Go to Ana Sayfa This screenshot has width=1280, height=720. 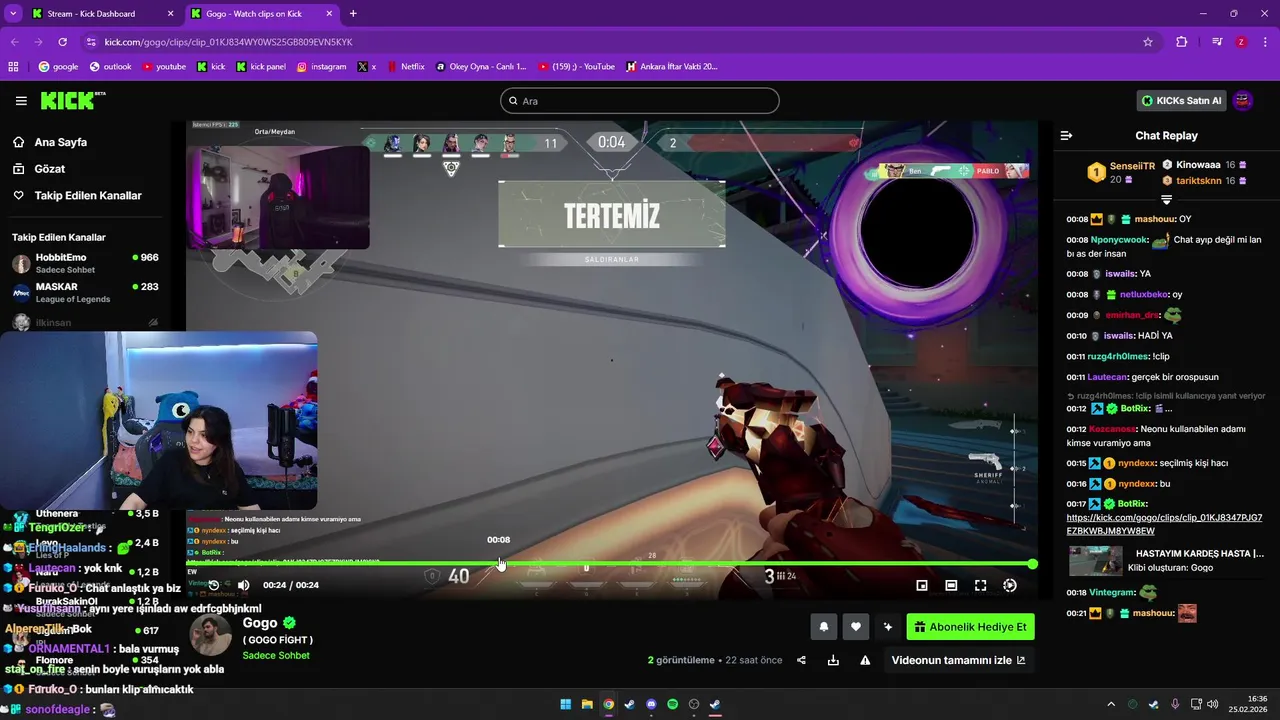tap(60, 142)
